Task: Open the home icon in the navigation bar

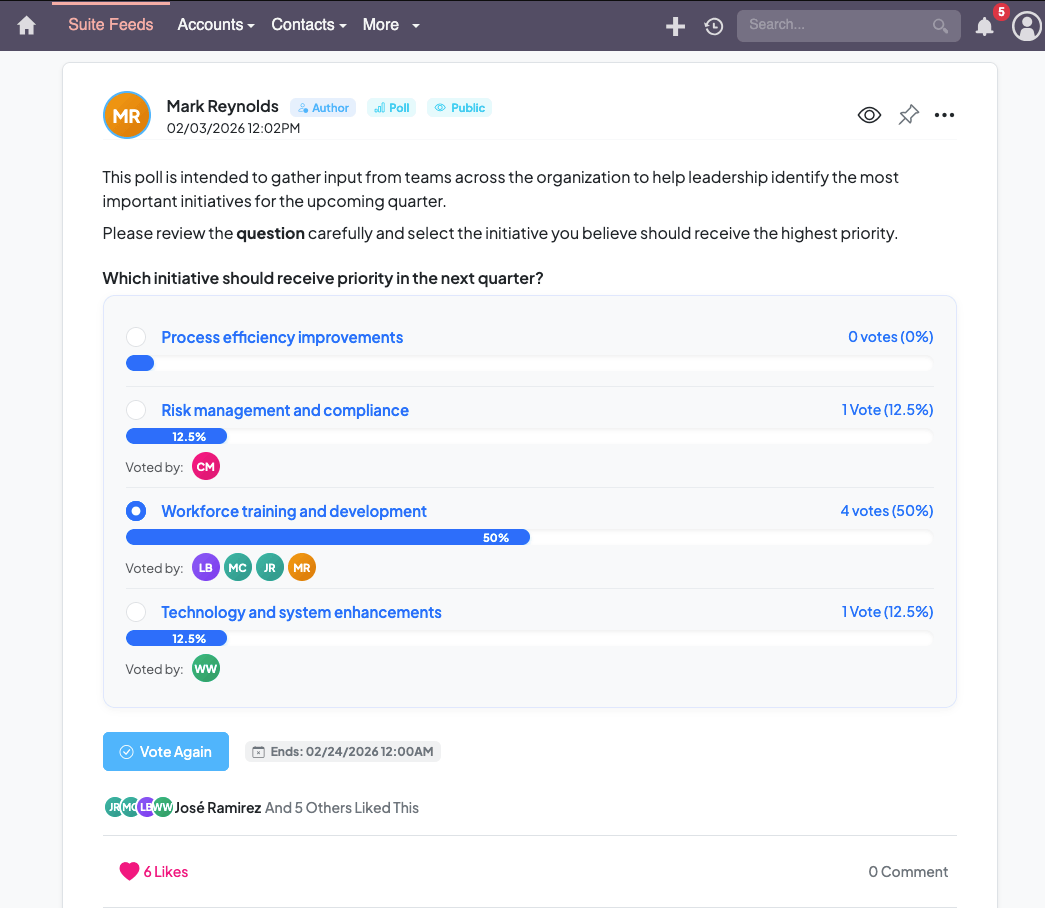Action: click(x=26, y=25)
